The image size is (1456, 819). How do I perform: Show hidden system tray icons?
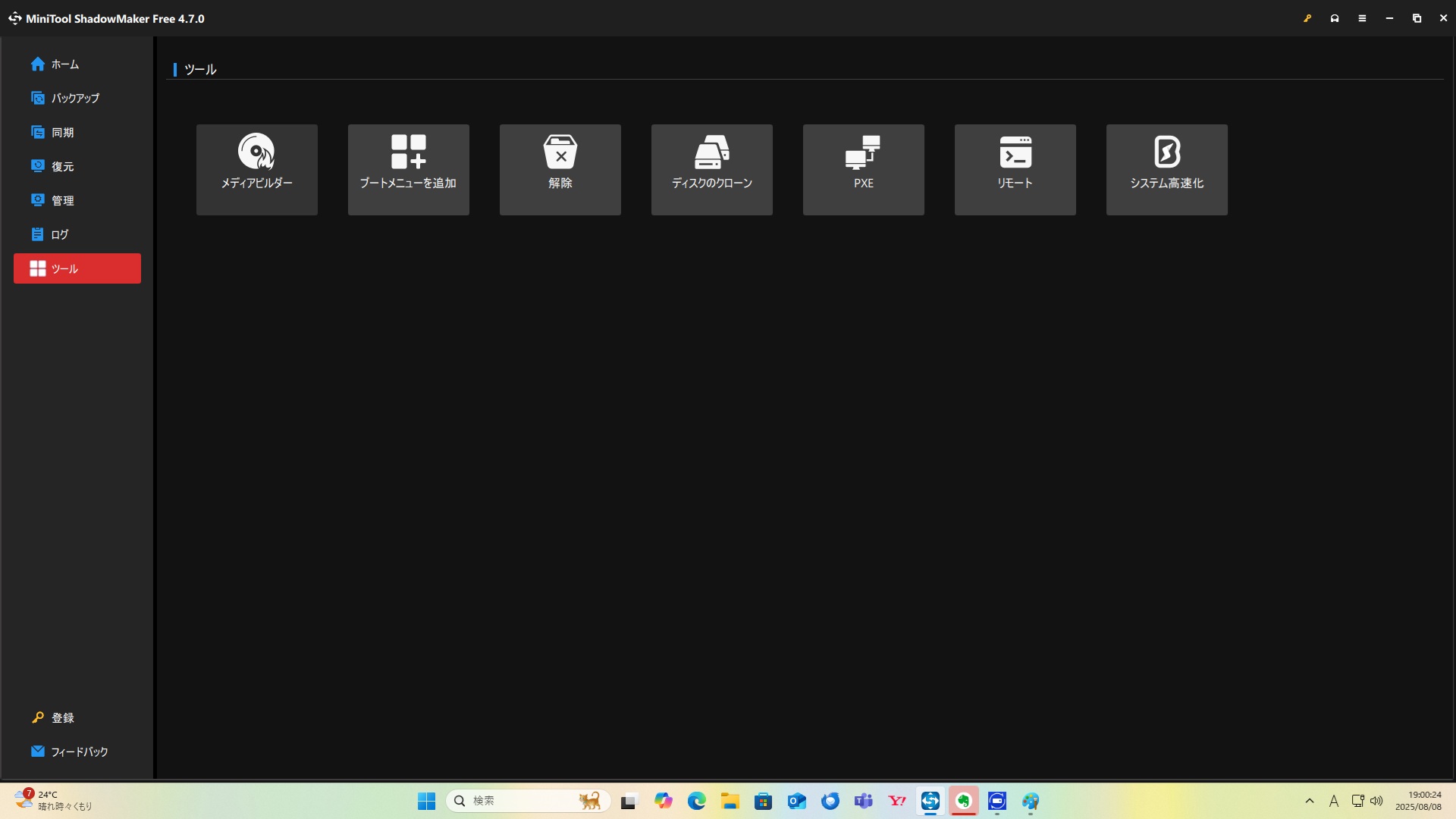[1310, 801]
